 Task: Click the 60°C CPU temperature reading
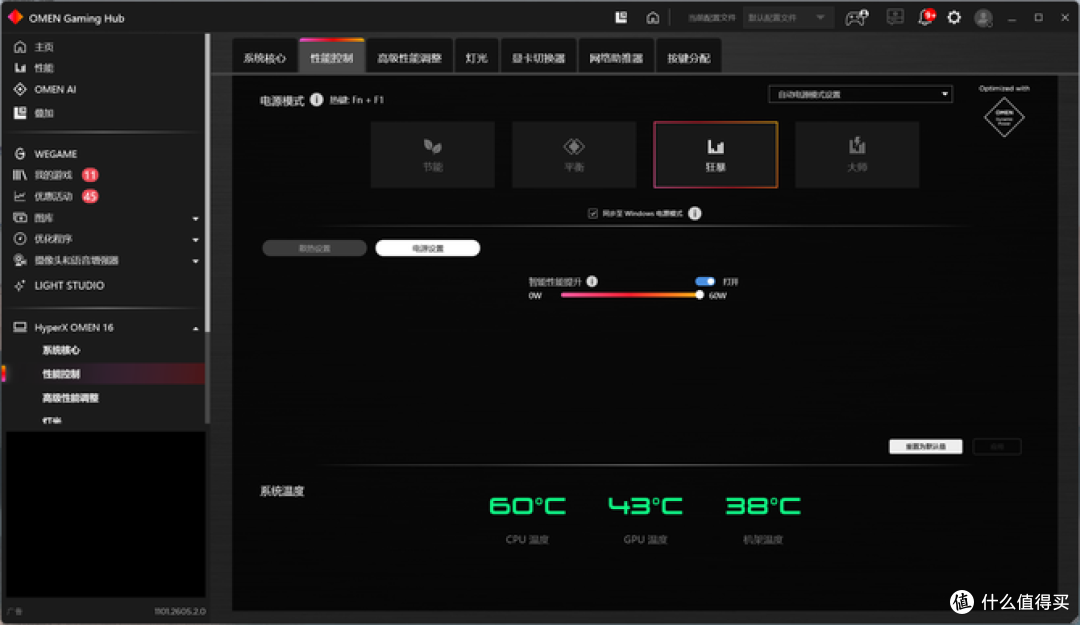click(x=528, y=506)
